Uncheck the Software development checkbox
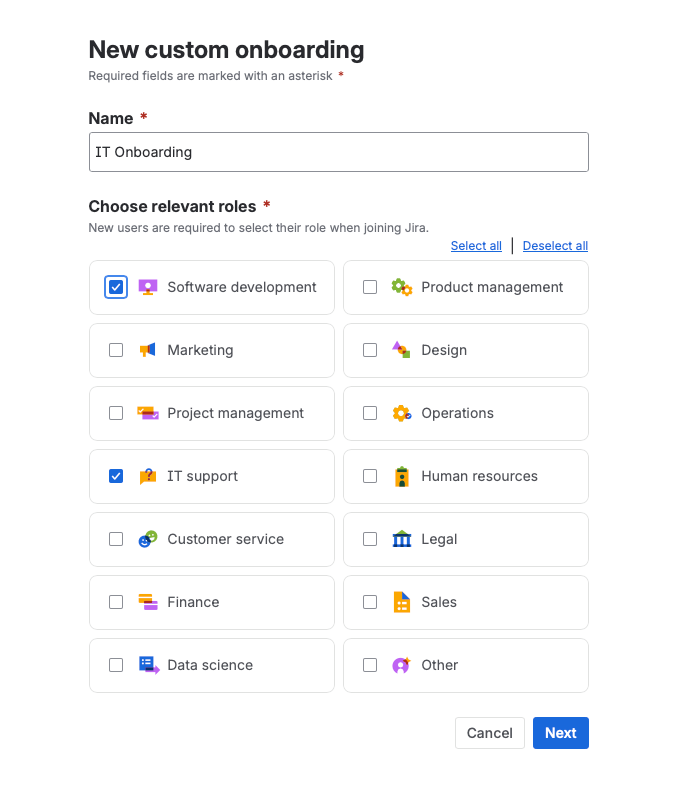The height and width of the screenshot is (790, 691). pos(116,287)
